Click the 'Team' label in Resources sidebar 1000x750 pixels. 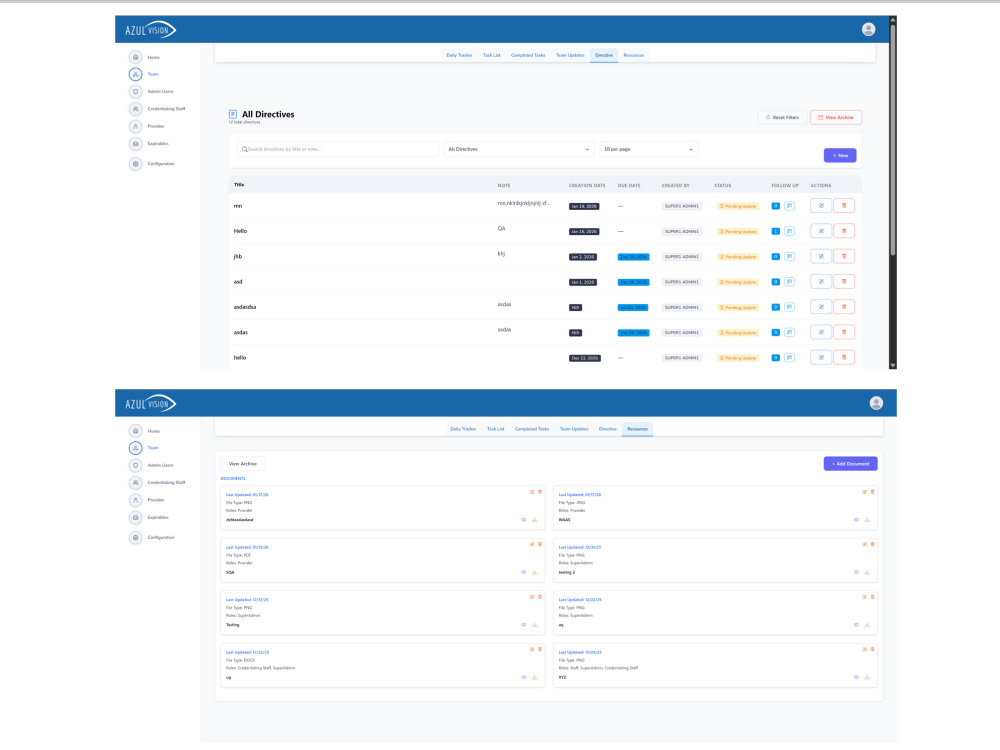coord(153,448)
